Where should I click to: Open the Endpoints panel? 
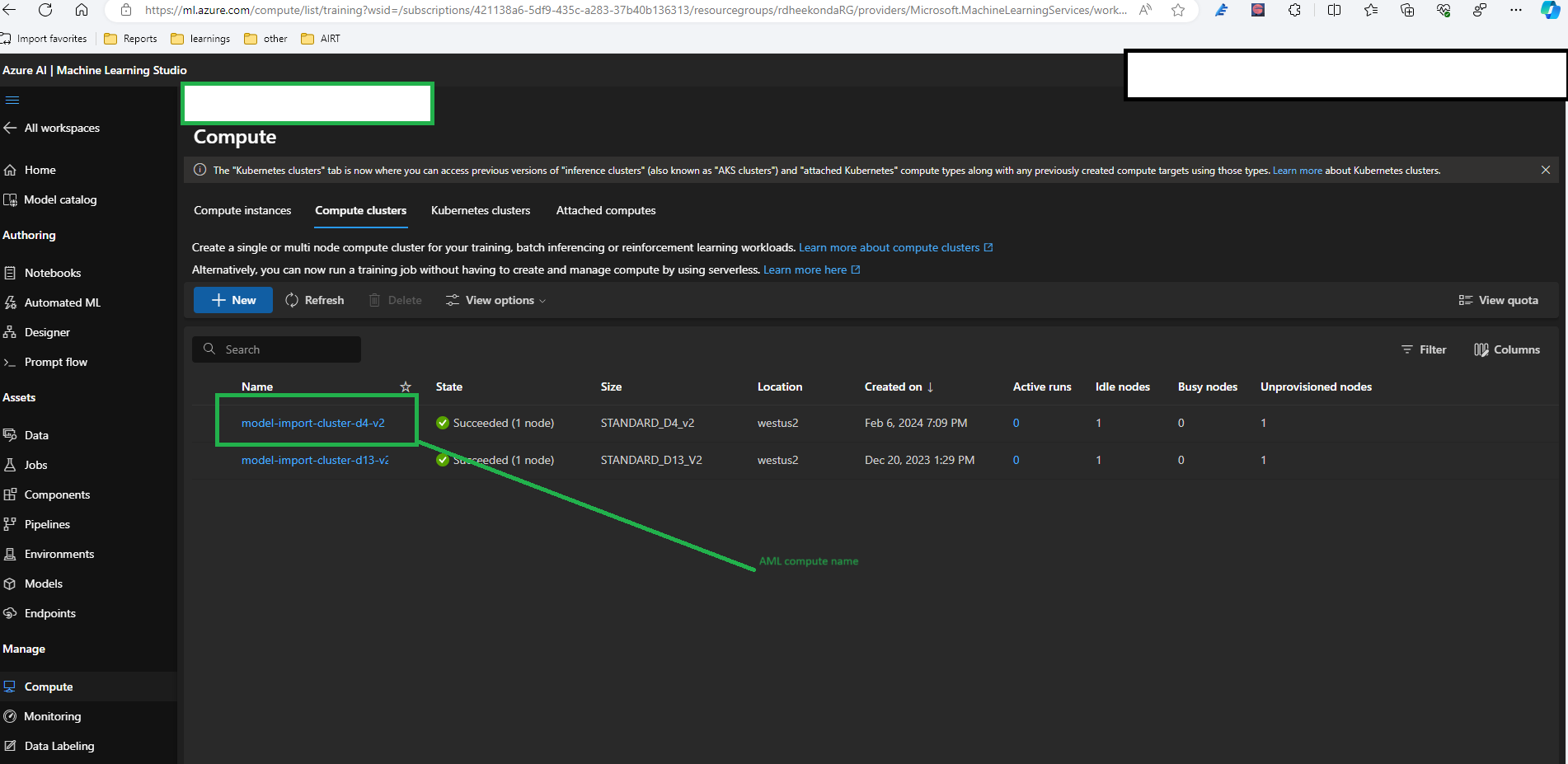click(x=49, y=612)
